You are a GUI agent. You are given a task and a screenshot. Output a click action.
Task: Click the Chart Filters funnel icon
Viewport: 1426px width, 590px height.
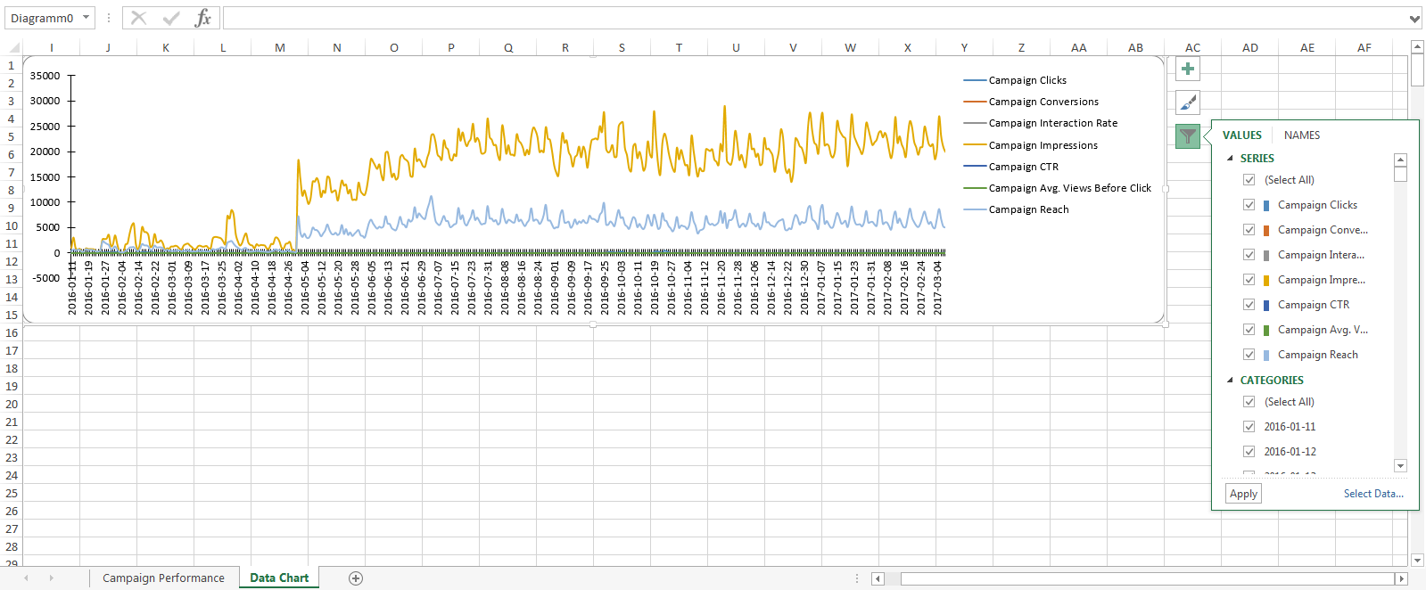click(1187, 137)
